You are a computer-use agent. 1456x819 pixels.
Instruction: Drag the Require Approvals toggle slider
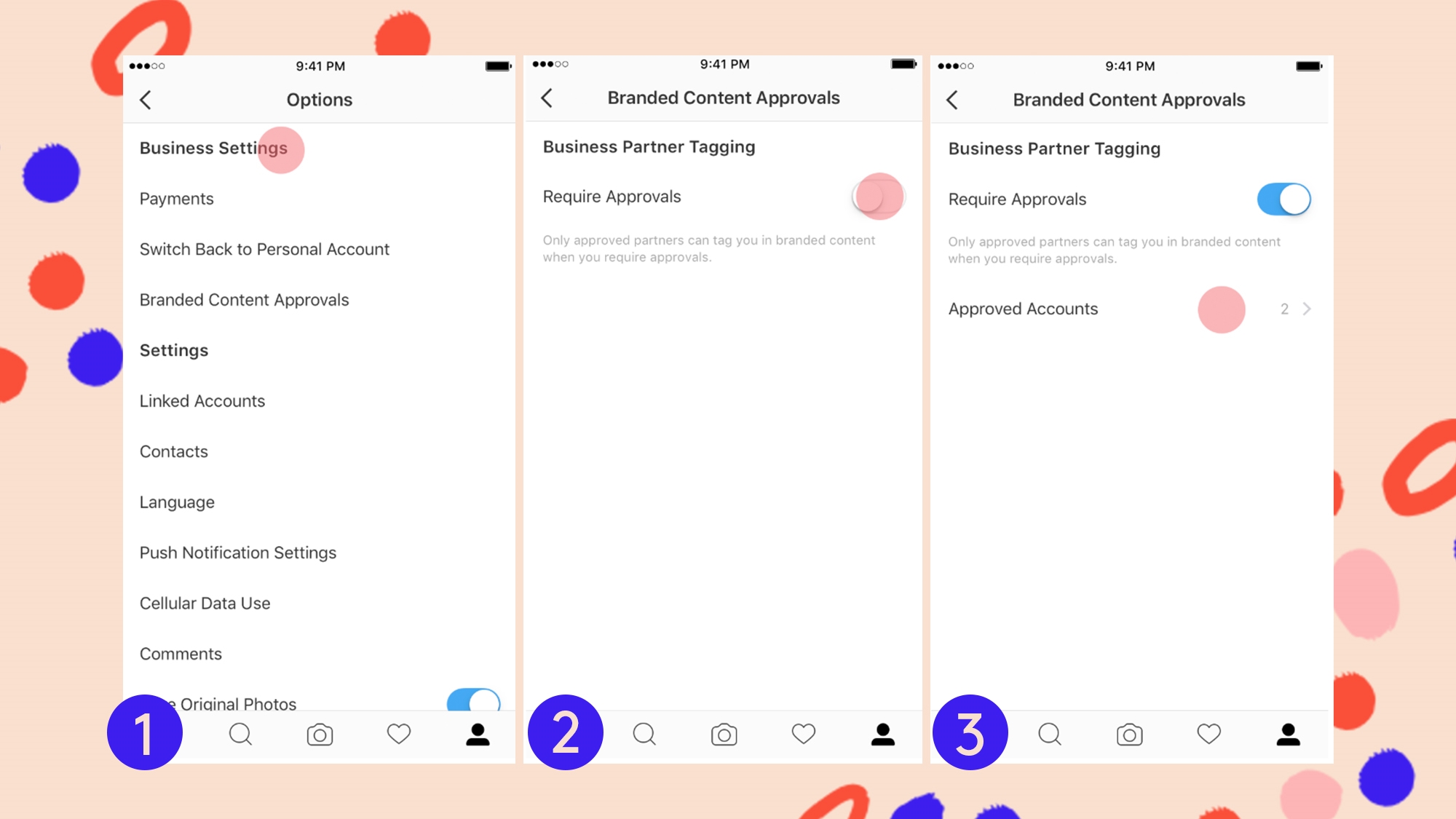pos(879,196)
